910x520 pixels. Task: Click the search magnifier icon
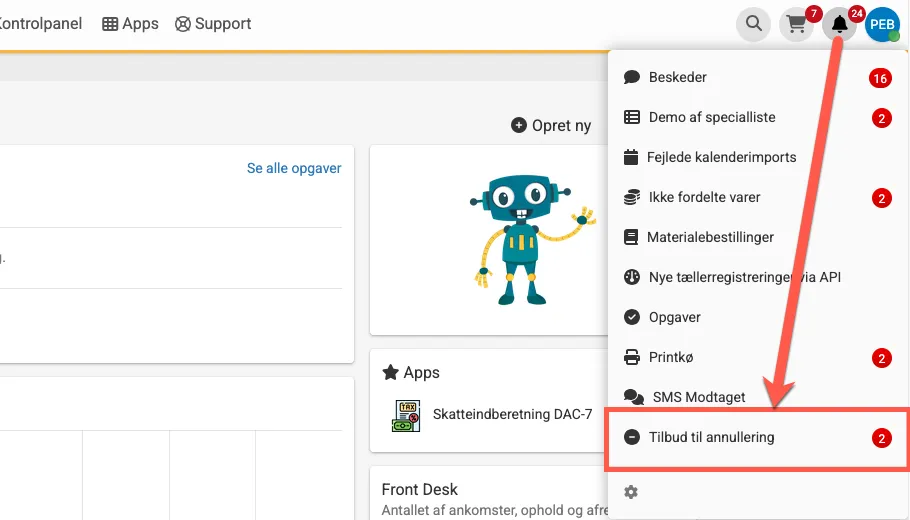pos(753,24)
